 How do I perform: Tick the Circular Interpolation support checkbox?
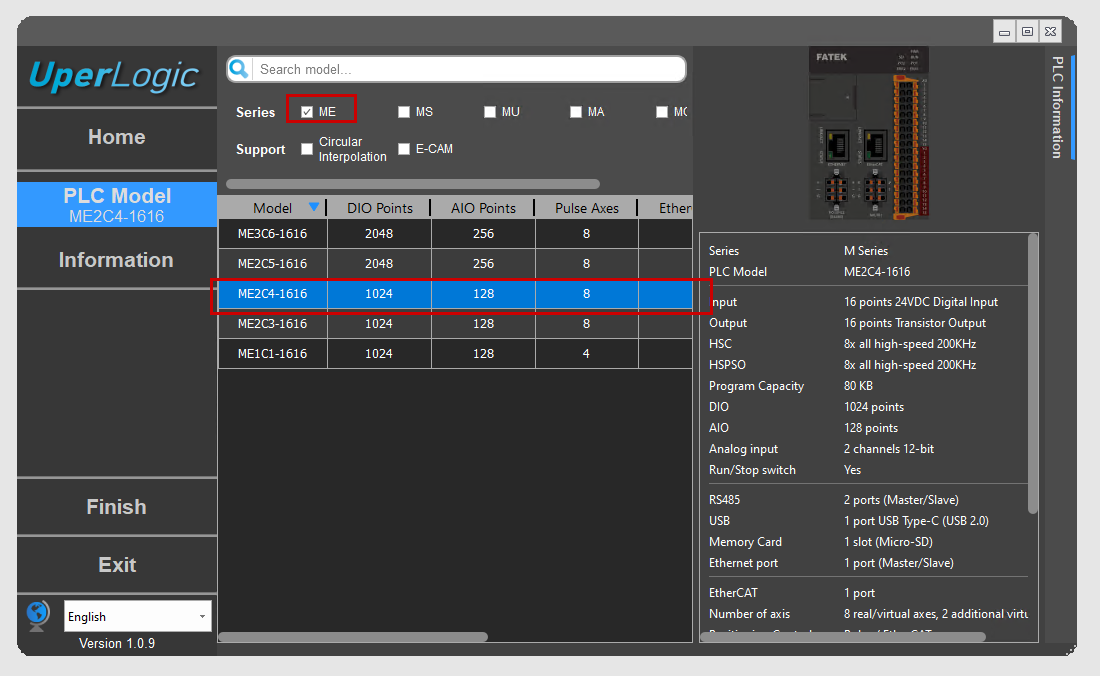coord(307,149)
